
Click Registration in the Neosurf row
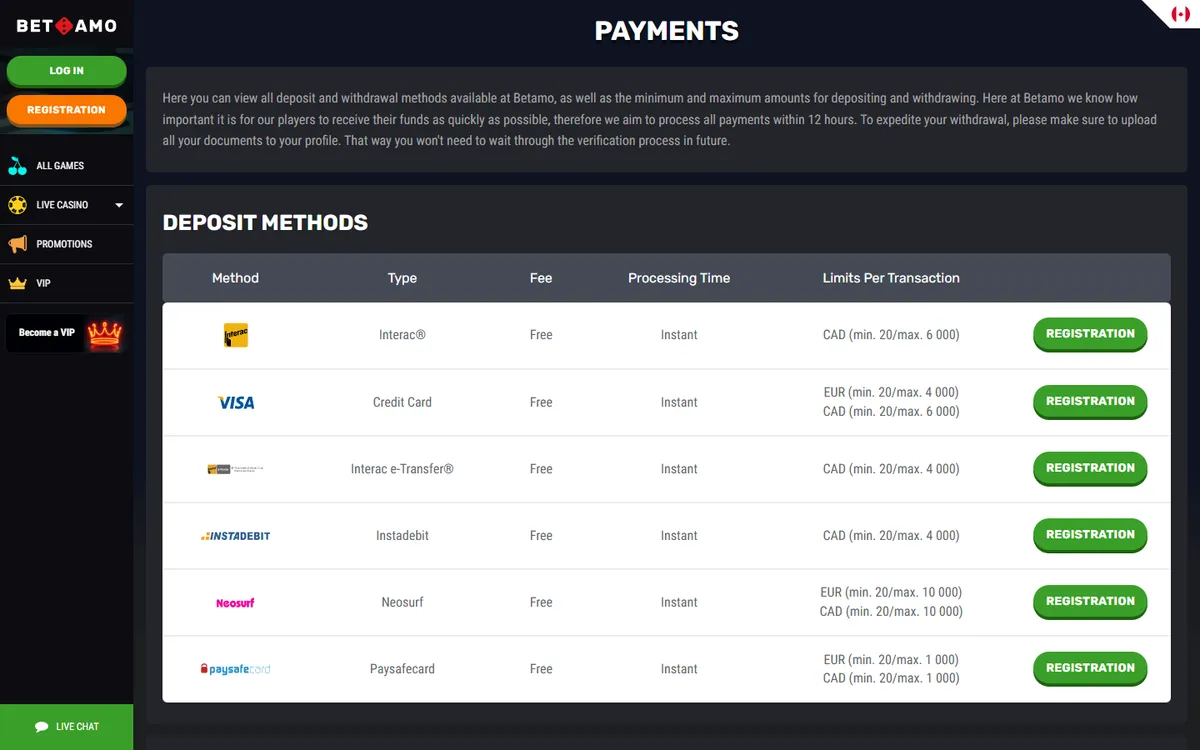coord(1090,602)
